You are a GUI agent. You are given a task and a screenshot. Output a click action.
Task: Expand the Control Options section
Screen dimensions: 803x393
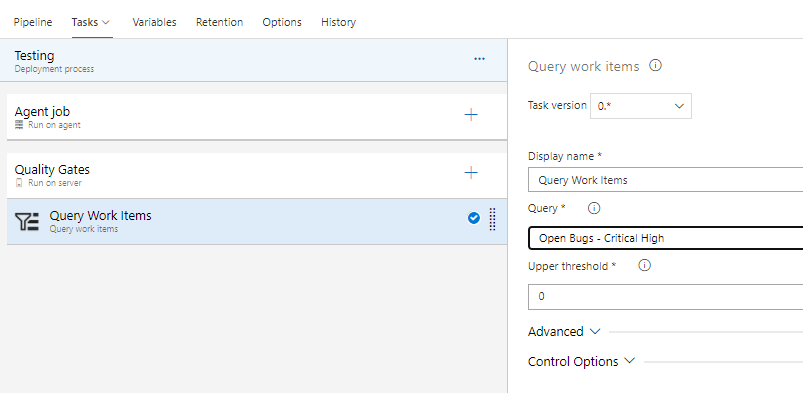coord(581,361)
